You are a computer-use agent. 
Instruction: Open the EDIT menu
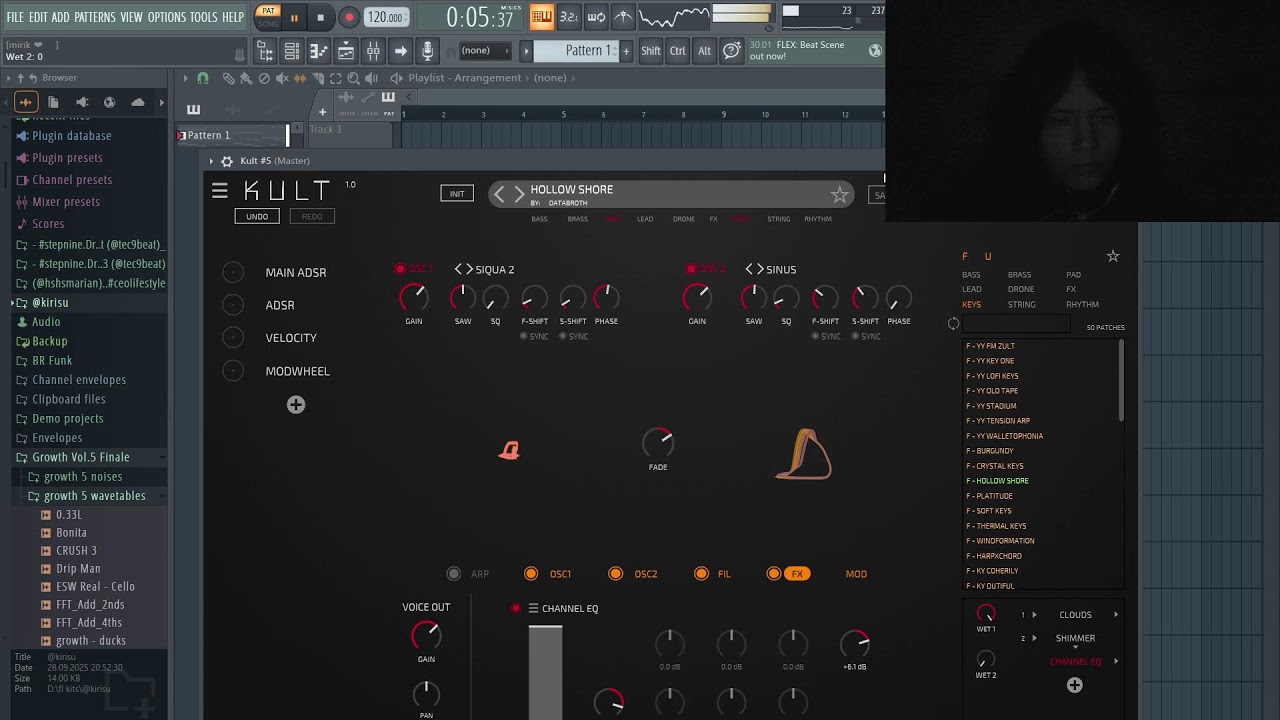click(x=39, y=17)
